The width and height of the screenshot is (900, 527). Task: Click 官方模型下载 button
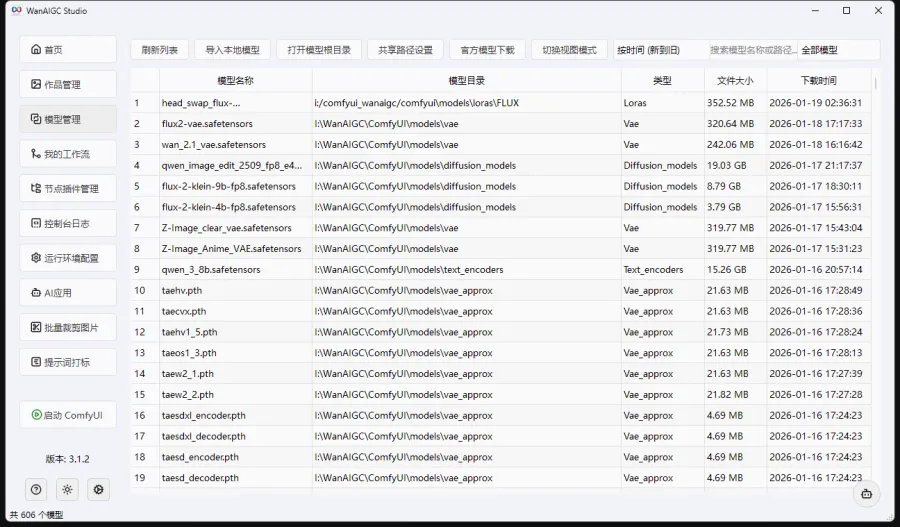487,50
